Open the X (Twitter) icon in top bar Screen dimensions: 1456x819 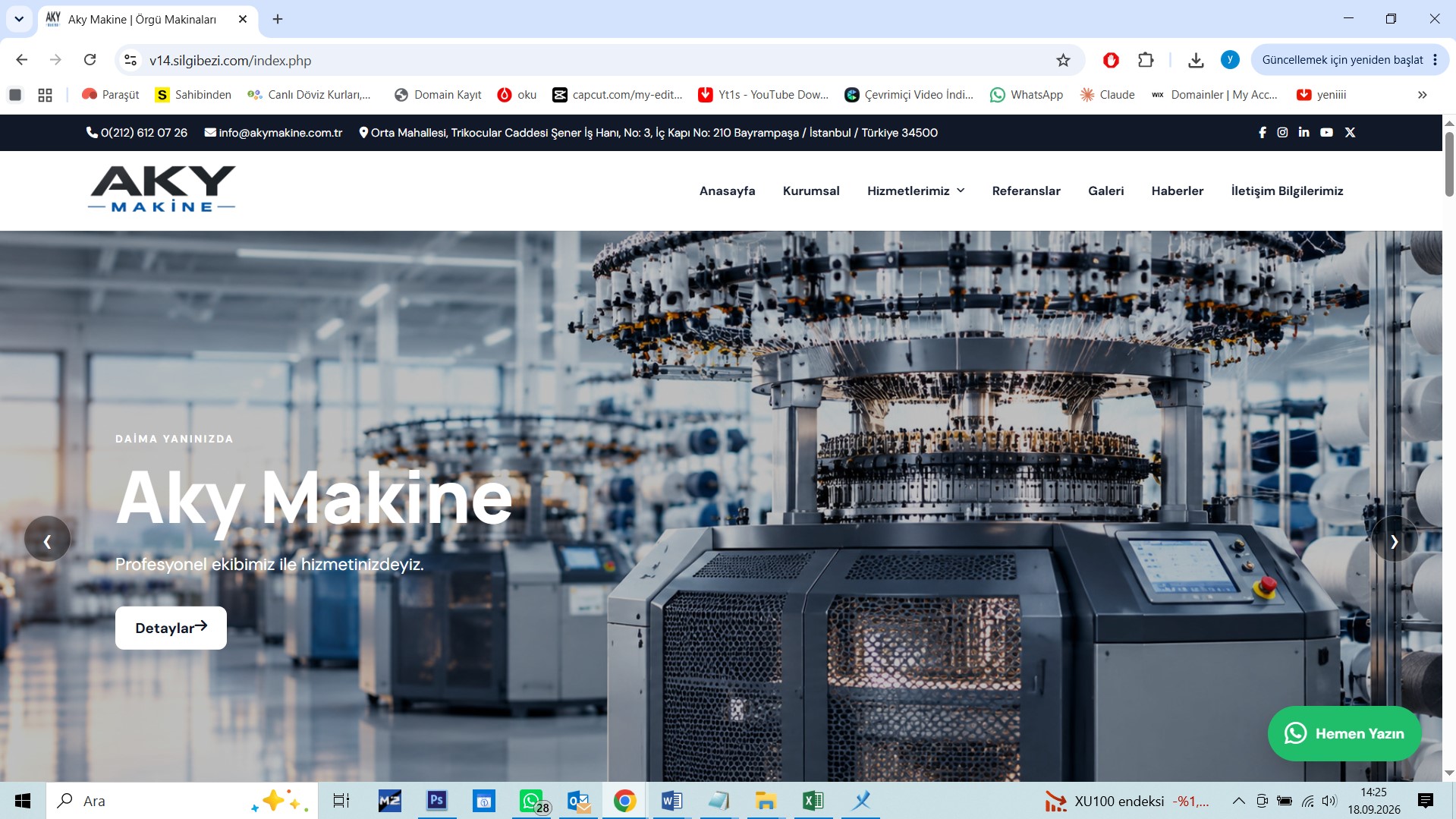pos(1350,132)
